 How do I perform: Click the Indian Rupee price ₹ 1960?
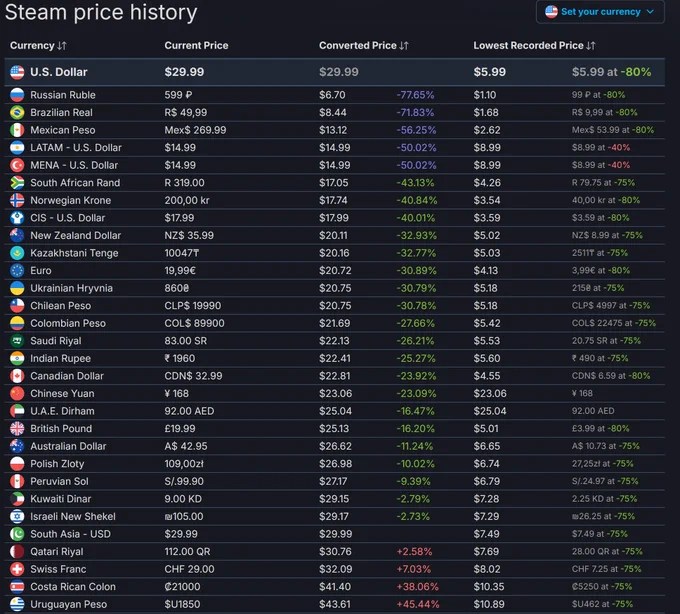(x=180, y=359)
